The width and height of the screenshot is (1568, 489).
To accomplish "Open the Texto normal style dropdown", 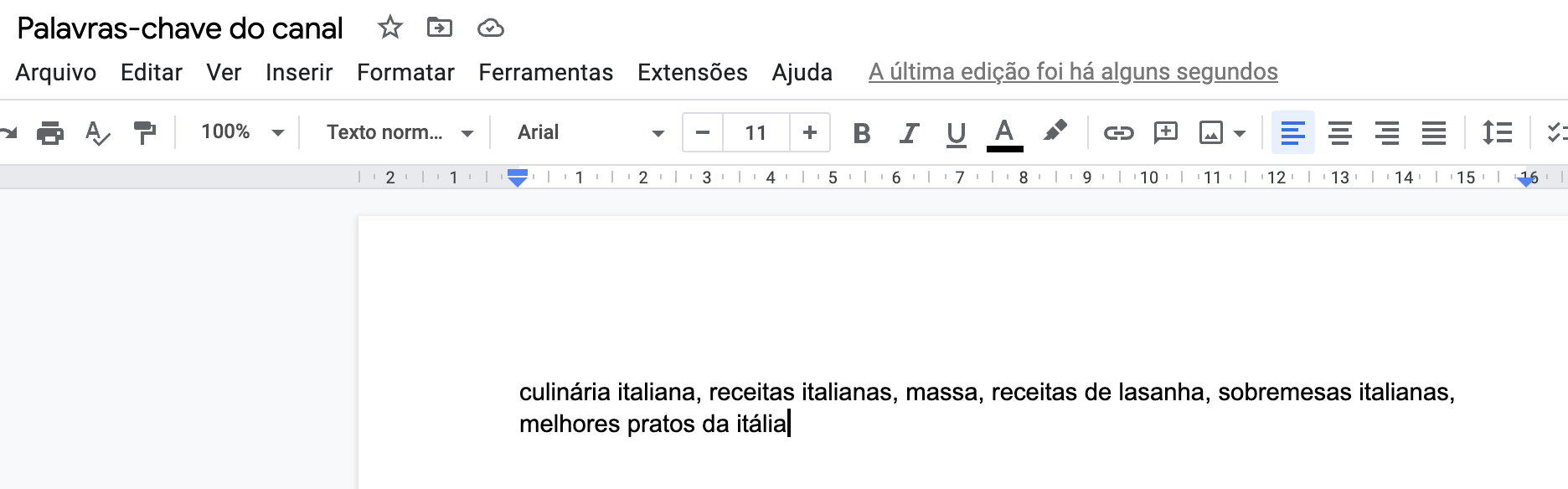I will point(400,132).
